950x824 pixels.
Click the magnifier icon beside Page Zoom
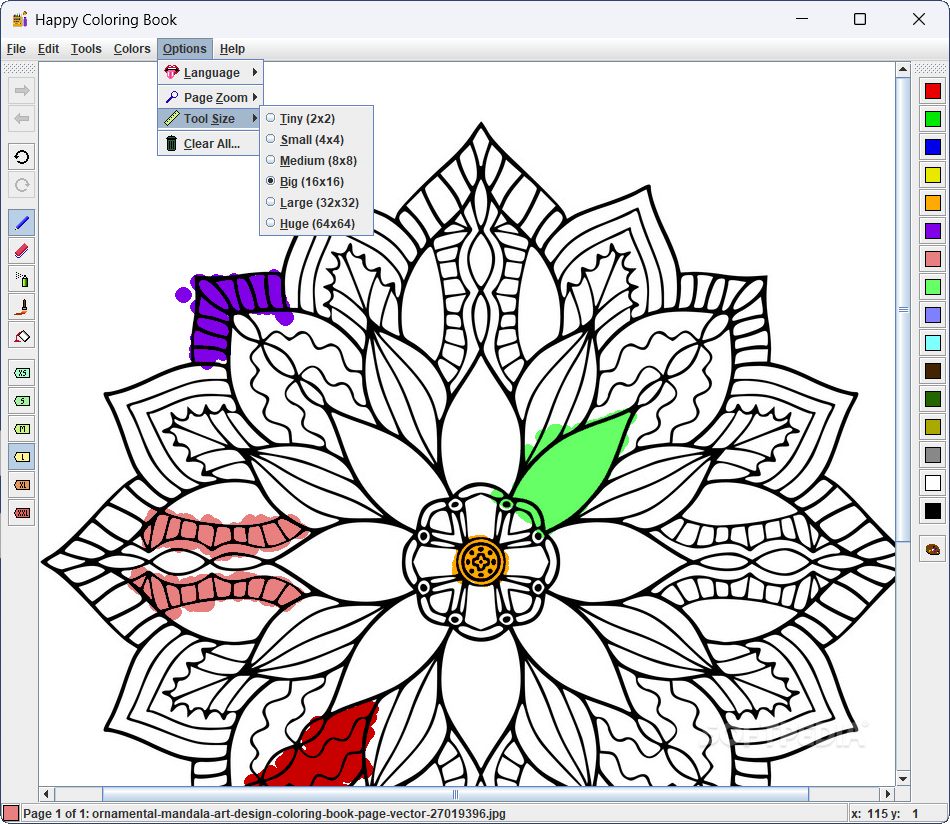pyautogui.click(x=171, y=97)
